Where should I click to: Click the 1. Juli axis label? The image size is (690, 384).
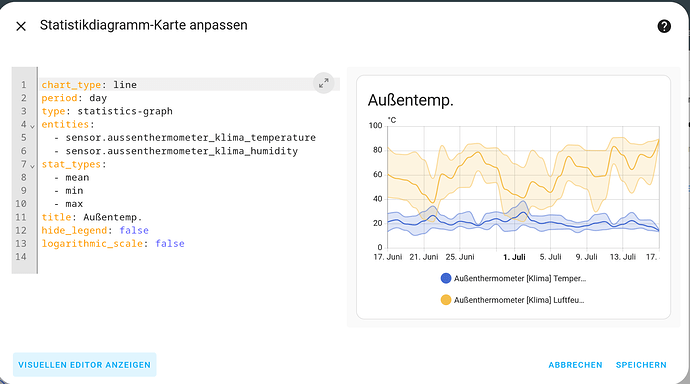click(x=514, y=257)
